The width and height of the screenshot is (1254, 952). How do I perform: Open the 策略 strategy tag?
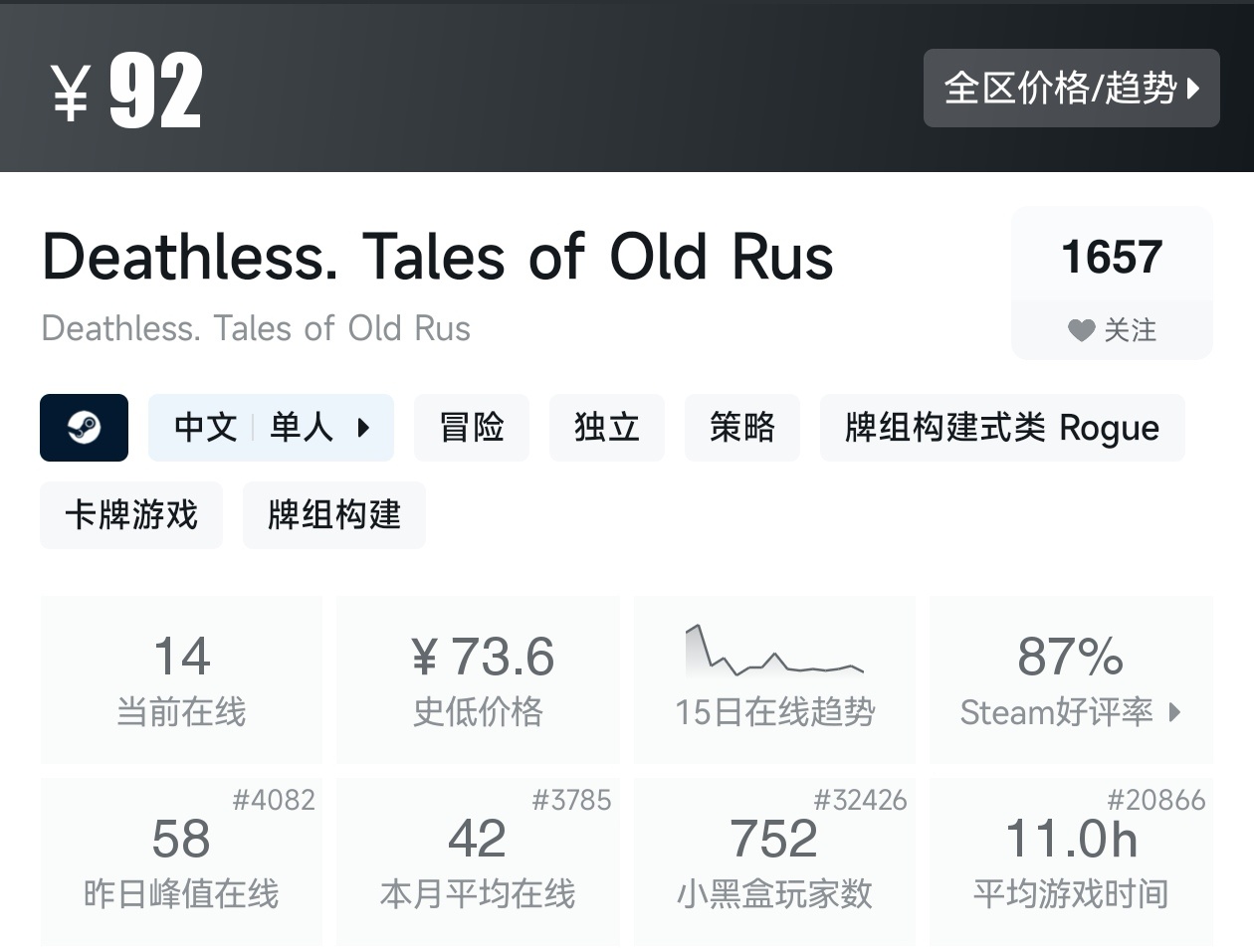741,428
